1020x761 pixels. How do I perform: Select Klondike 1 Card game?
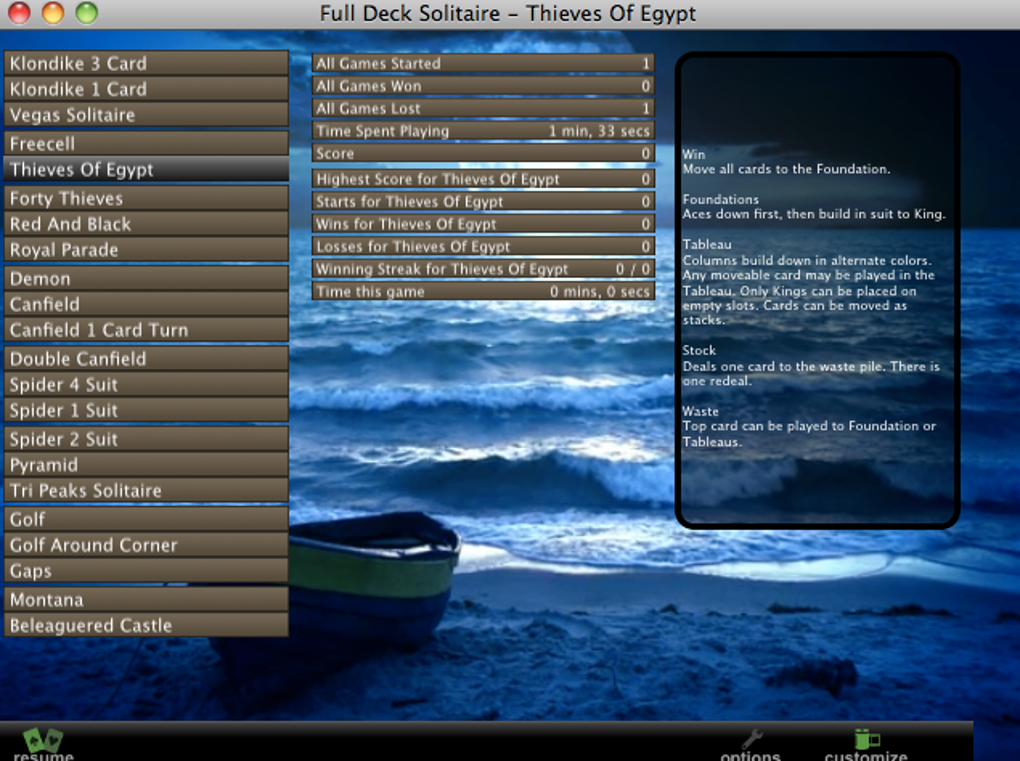coord(146,89)
